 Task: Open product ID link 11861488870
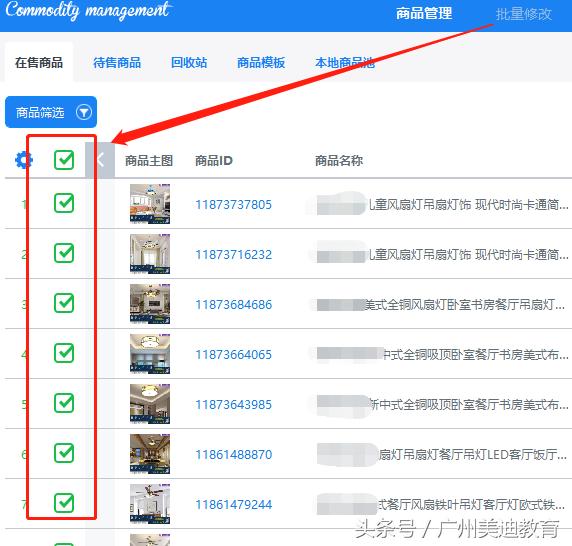[x=233, y=454]
